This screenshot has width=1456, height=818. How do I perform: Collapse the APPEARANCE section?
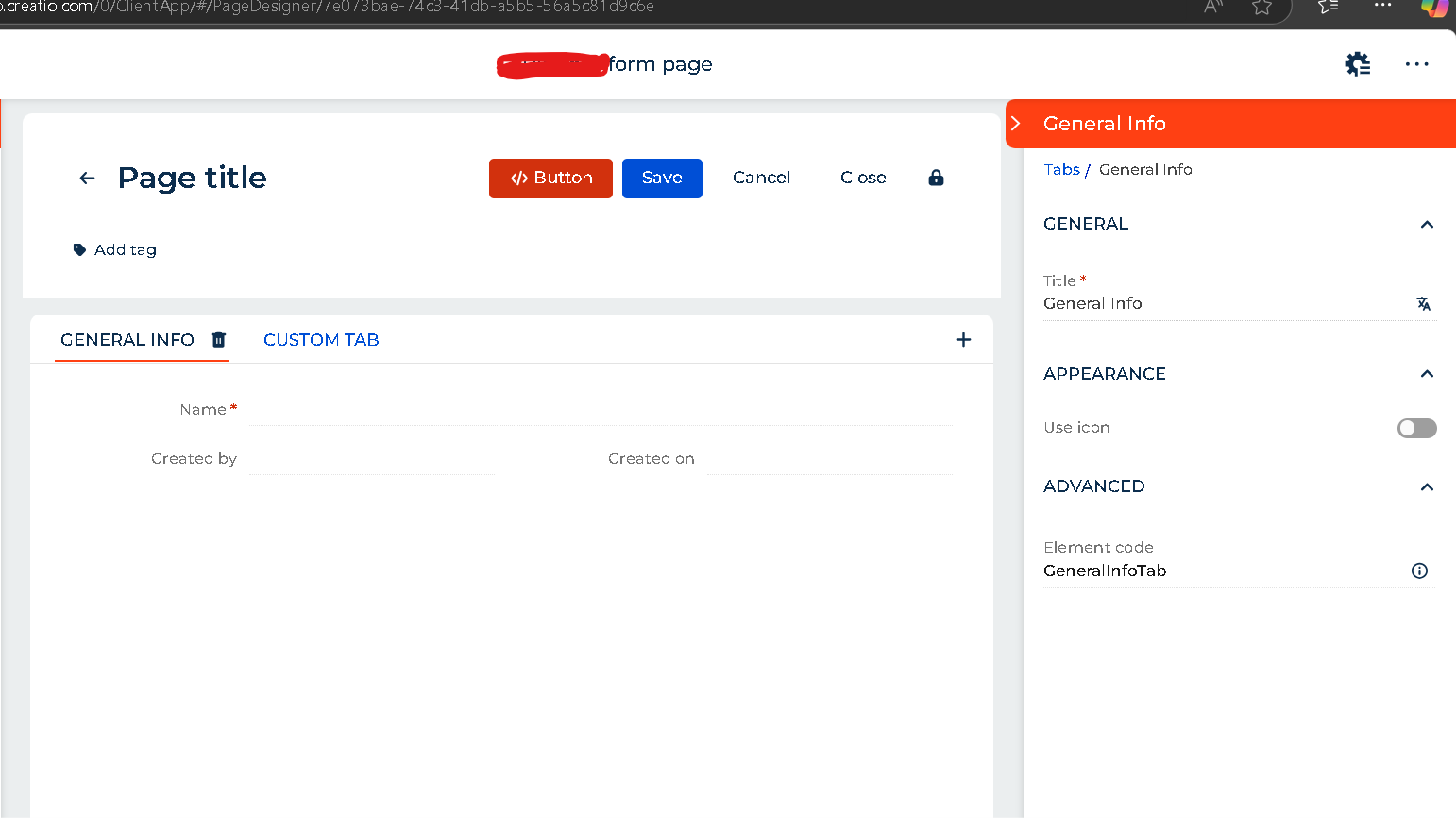point(1427,374)
